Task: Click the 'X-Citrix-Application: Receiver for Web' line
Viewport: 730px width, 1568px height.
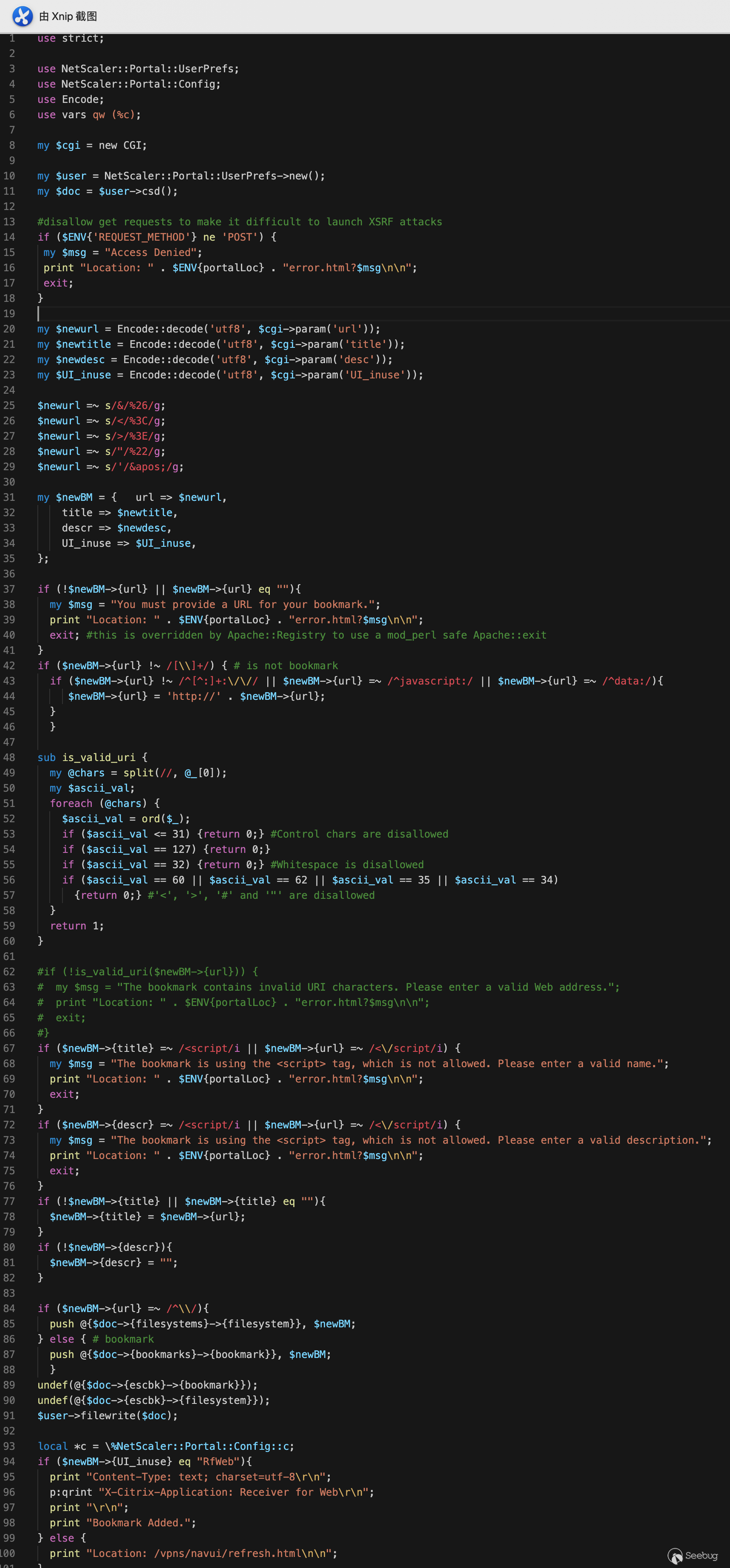Action: [212, 1492]
